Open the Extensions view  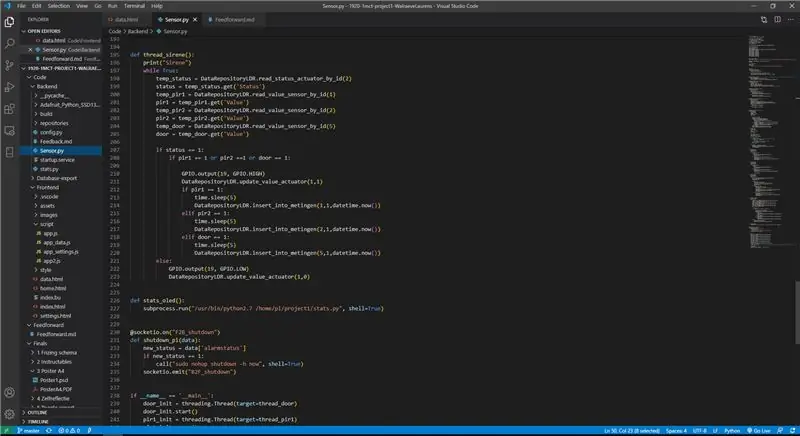point(9,109)
